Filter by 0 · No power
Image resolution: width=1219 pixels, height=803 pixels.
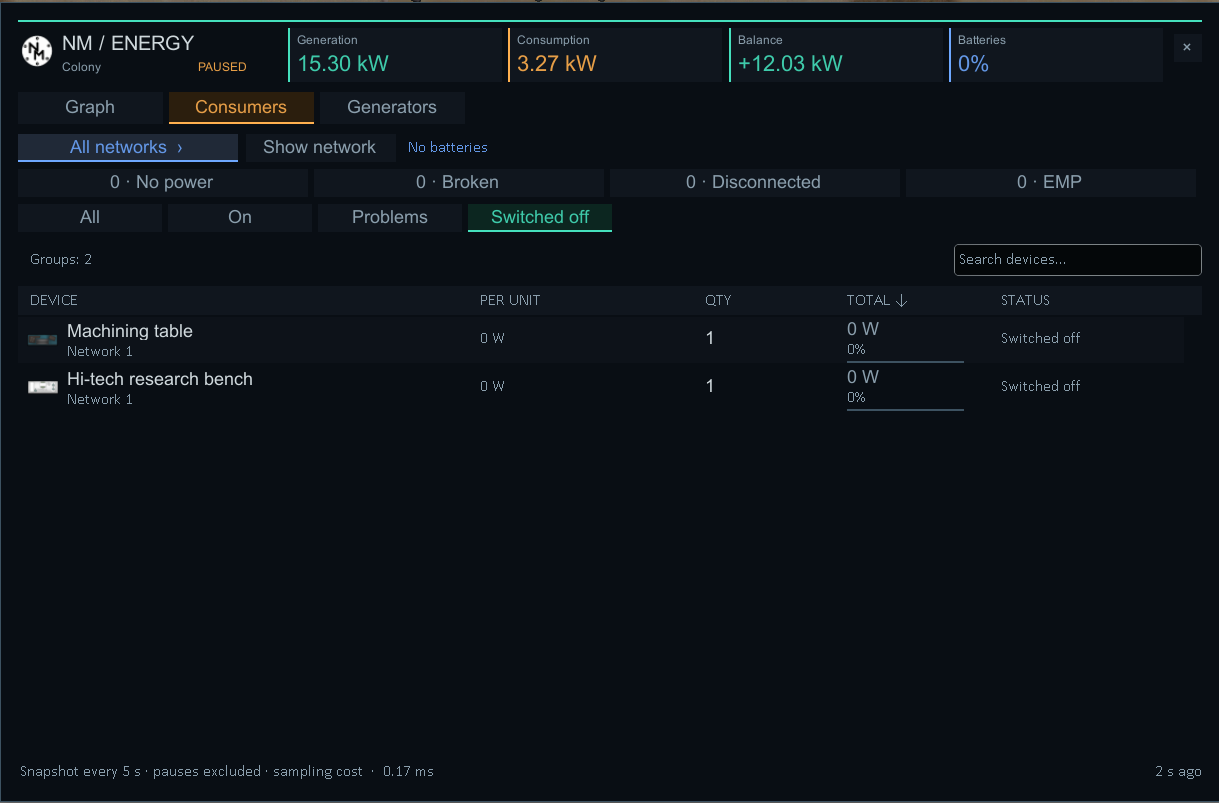pyautogui.click(x=162, y=182)
